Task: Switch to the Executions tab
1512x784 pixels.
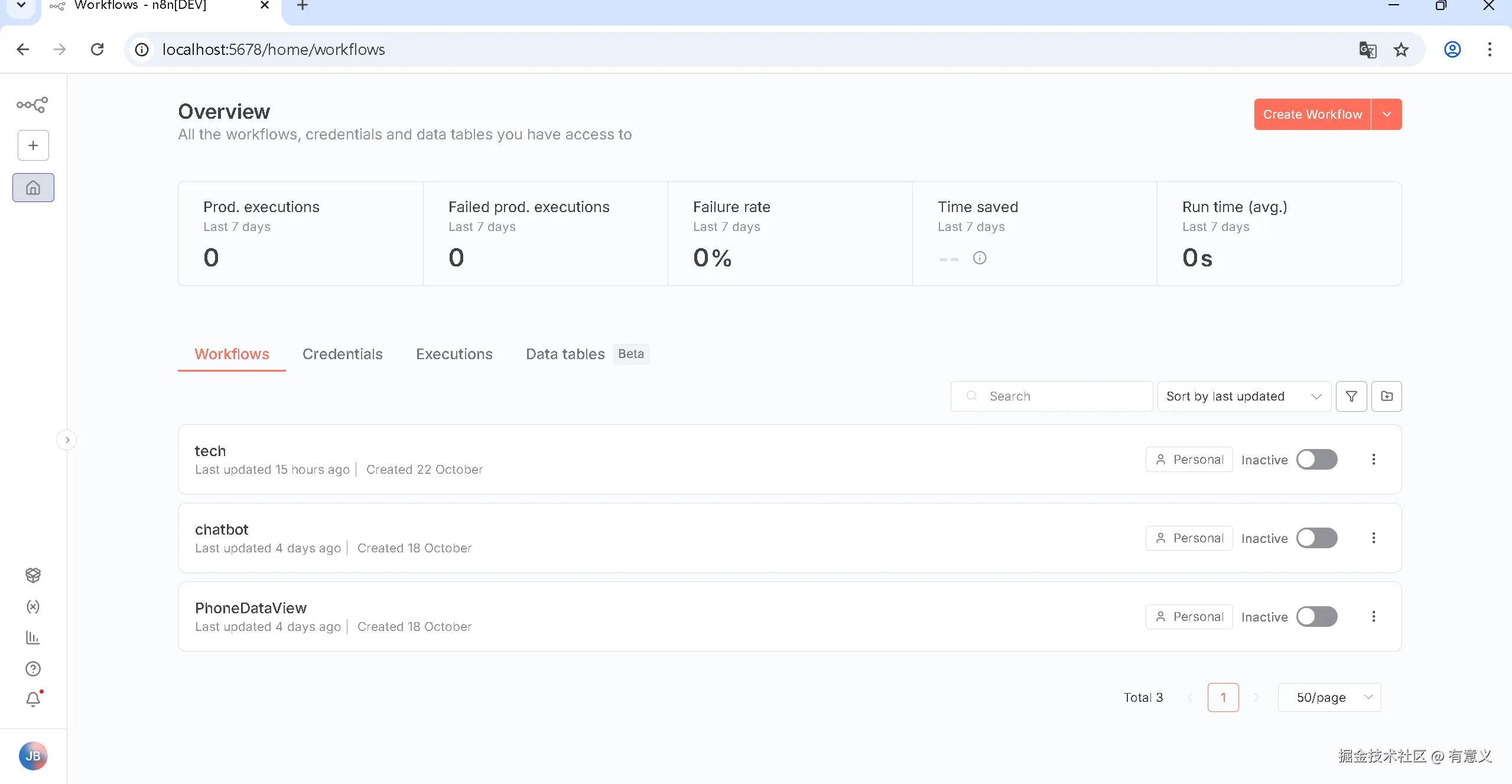Action: point(454,354)
